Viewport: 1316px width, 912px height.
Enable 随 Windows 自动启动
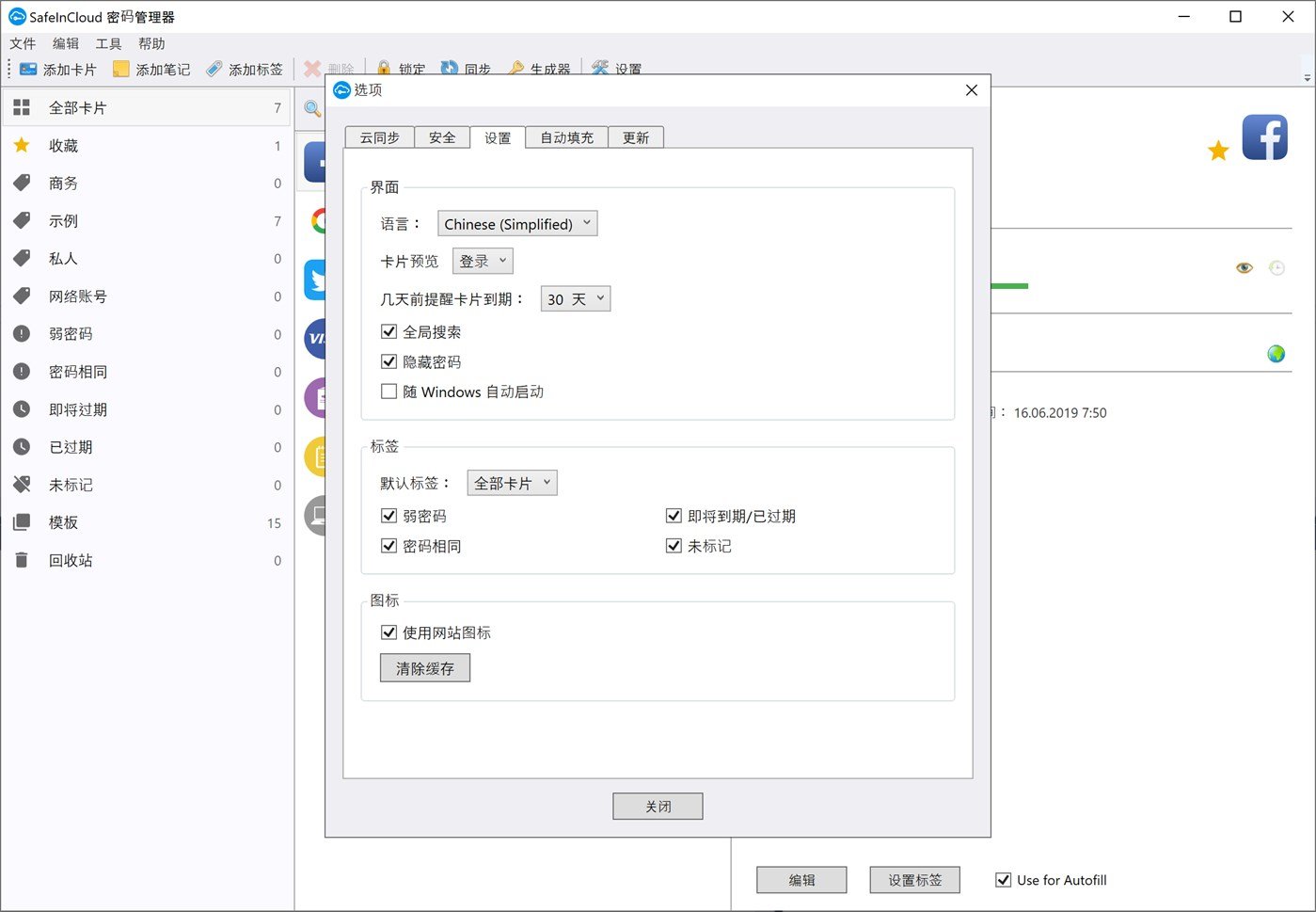[388, 392]
